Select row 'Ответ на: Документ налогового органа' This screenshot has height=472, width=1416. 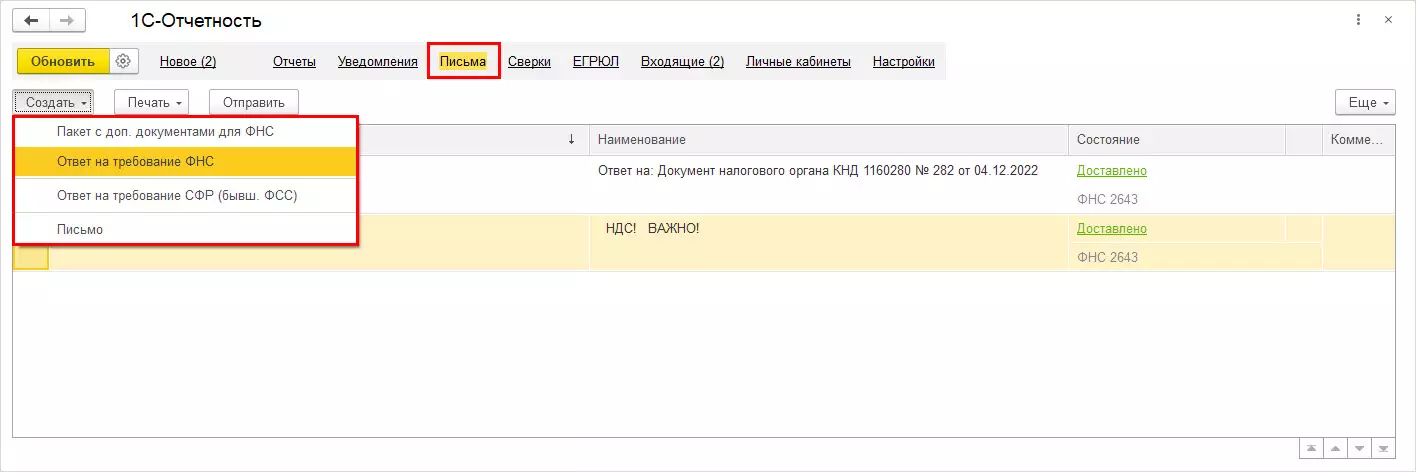tap(818, 171)
